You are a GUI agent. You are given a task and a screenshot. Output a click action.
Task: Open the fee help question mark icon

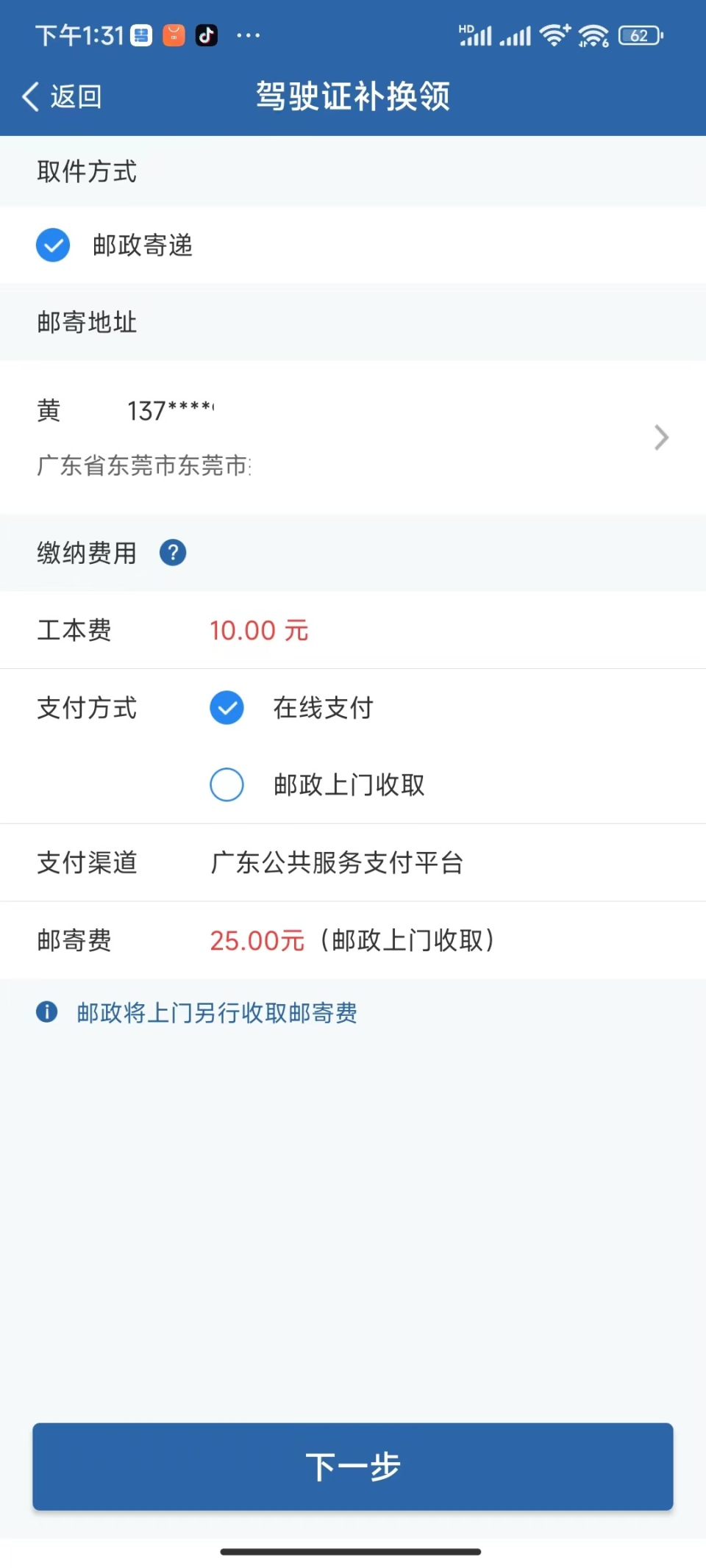coord(173,552)
